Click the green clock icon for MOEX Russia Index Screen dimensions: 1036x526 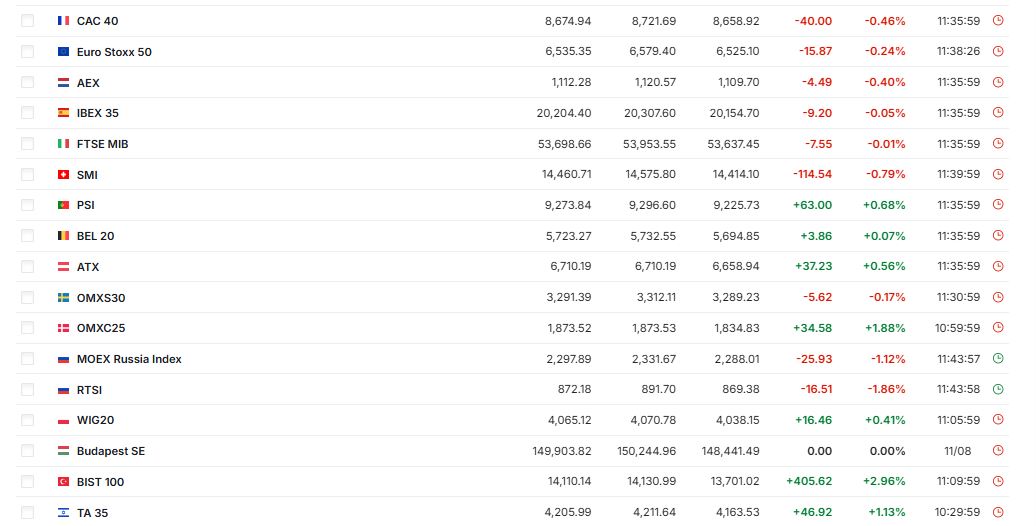[998, 359]
